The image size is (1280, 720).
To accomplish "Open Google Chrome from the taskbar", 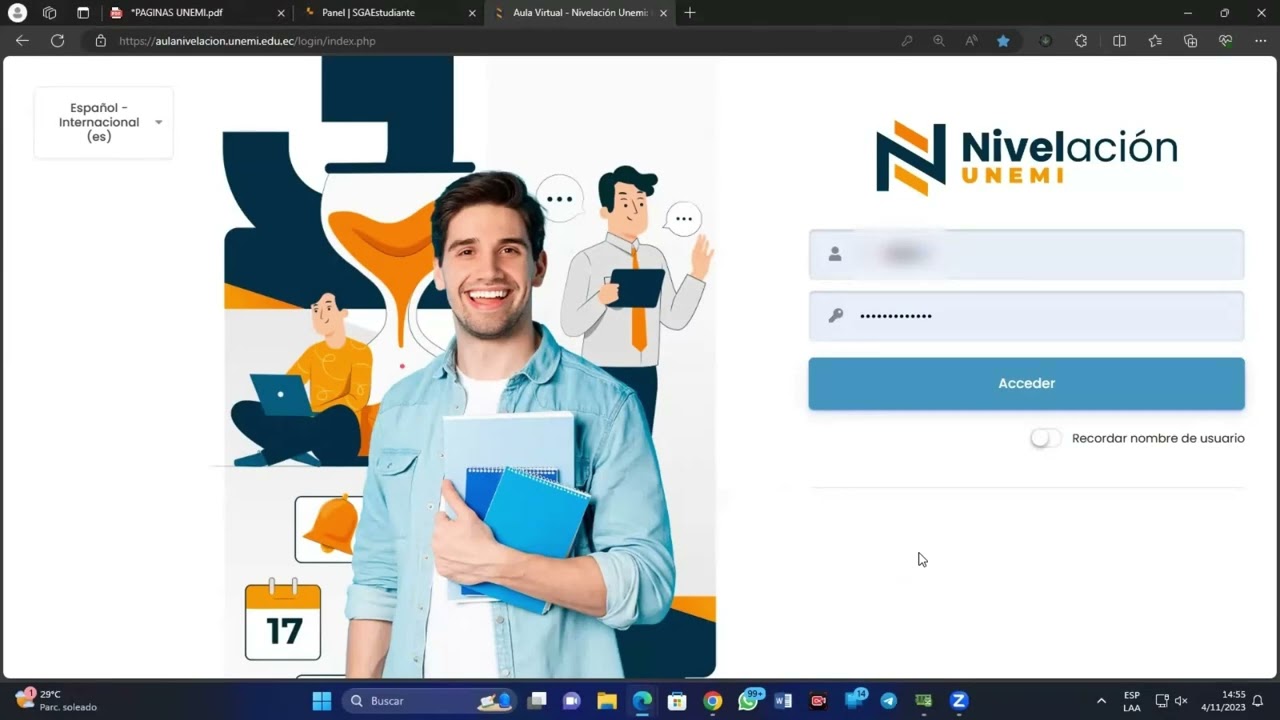I will [712, 701].
